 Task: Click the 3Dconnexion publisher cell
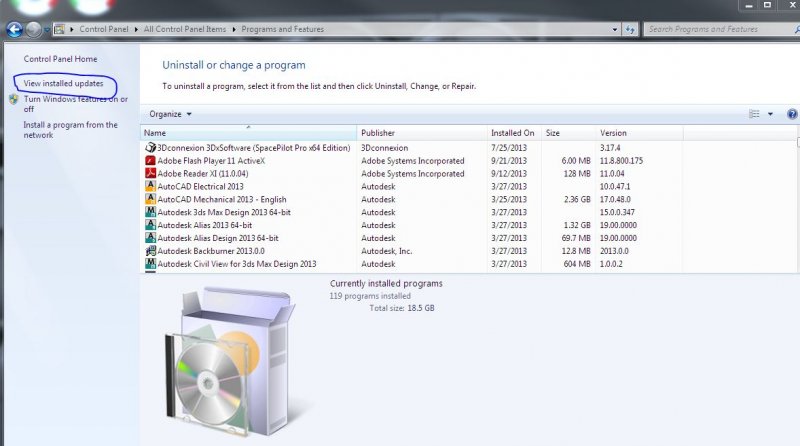[385, 147]
